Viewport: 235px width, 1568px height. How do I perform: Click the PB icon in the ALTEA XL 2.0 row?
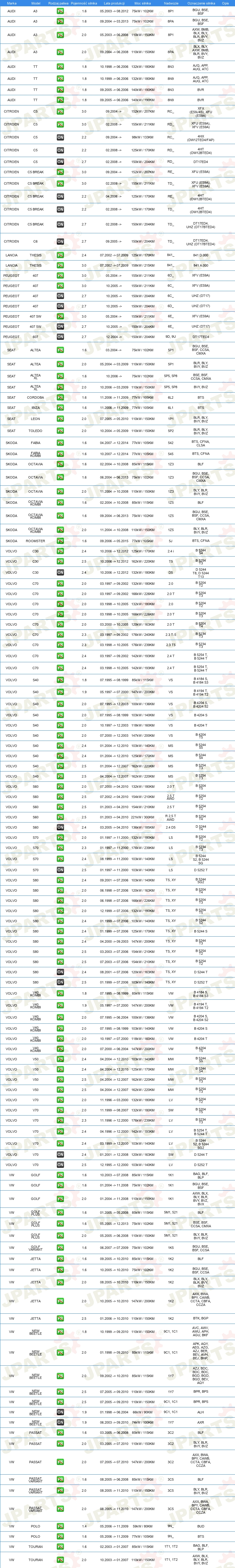pos(60,387)
